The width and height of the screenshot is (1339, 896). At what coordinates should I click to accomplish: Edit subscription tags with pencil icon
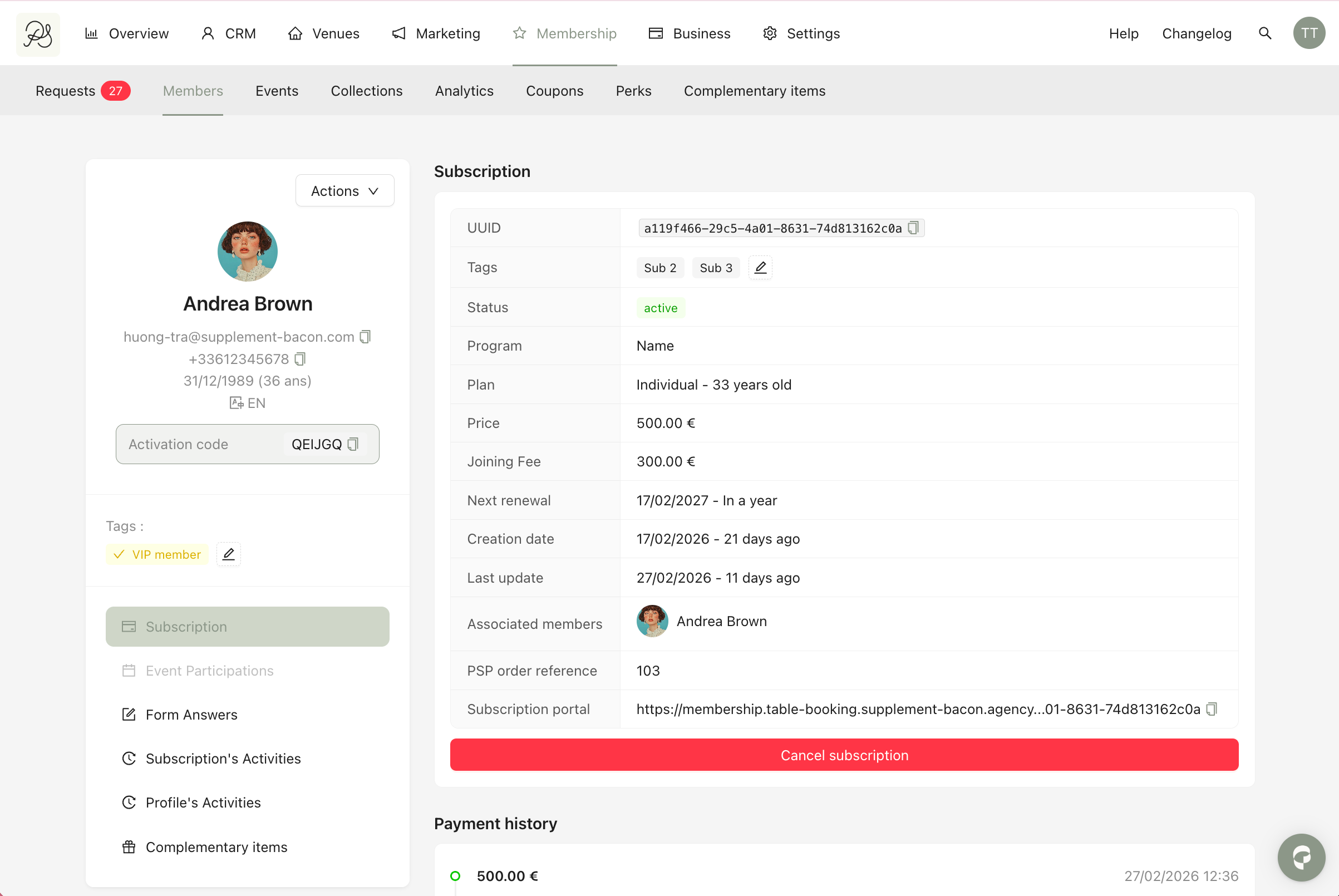760,268
